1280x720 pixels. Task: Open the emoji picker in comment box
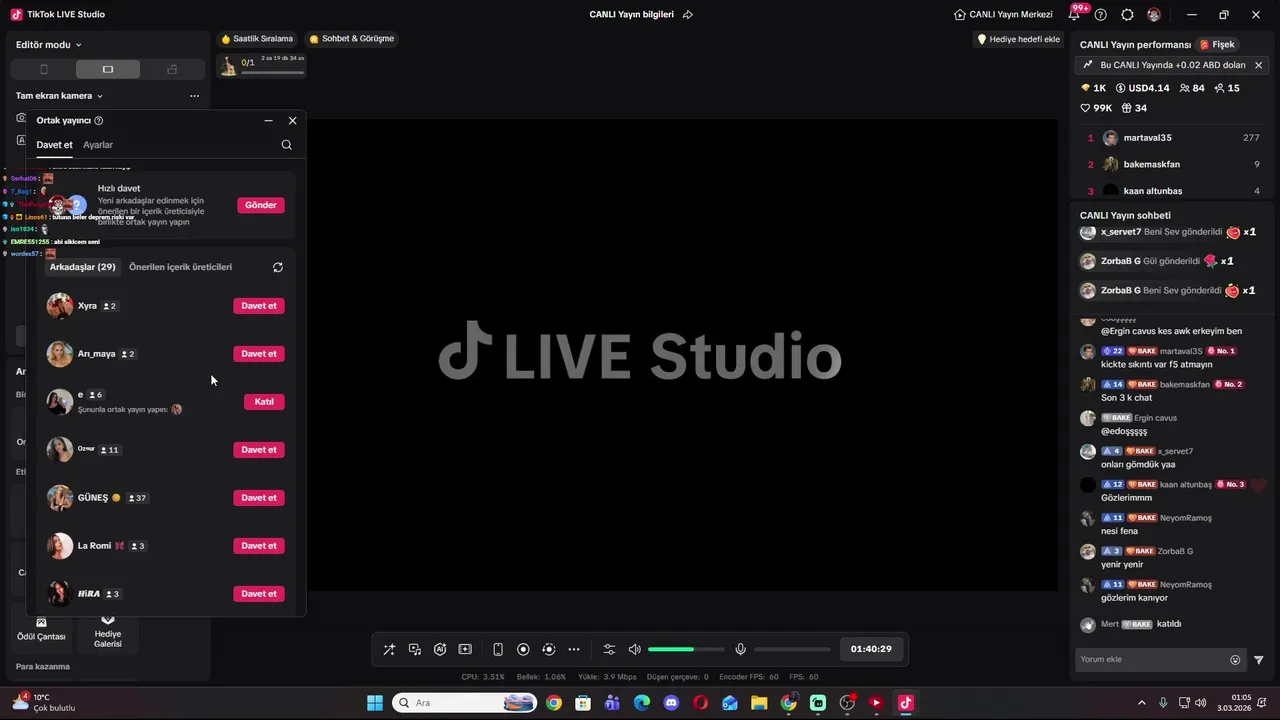coord(1235,660)
